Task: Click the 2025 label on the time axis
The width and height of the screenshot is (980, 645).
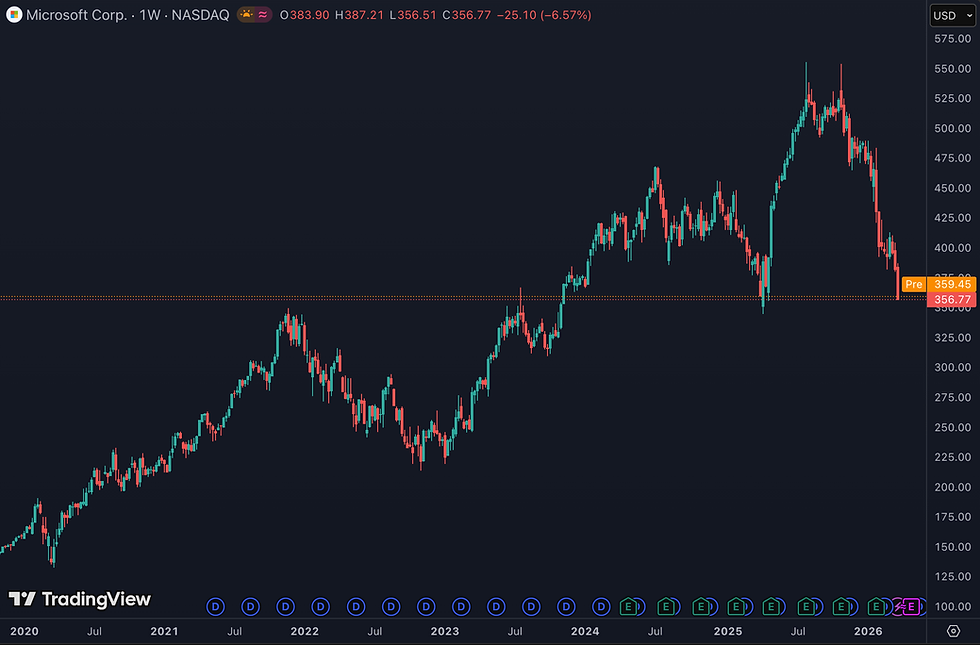Action: (728, 631)
